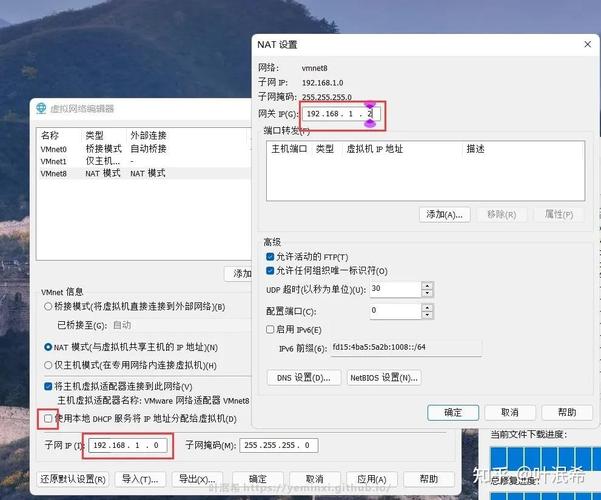Check 使用本地 DHCP 服务 checkbox
The width and height of the screenshot is (601, 500).
tap(48, 418)
